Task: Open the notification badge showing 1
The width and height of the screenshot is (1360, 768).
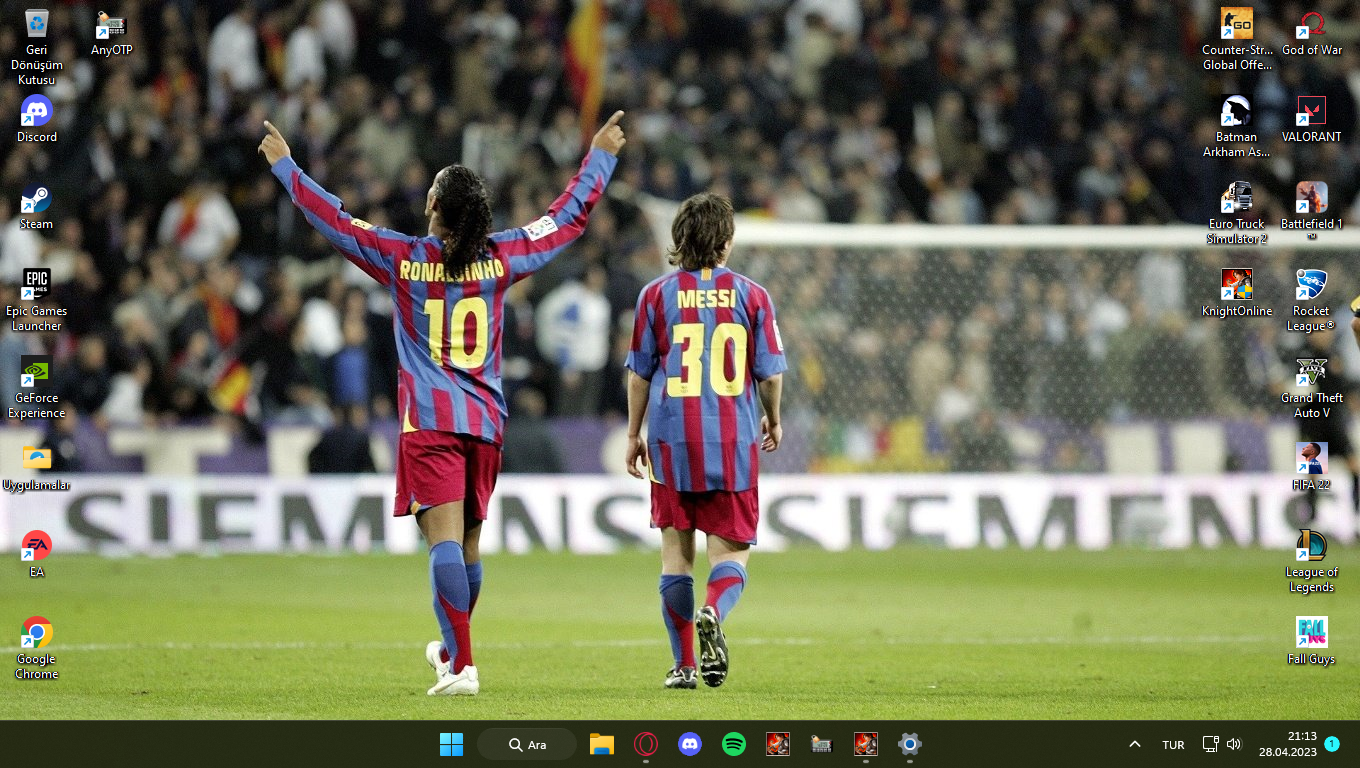Action: click(x=1332, y=744)
